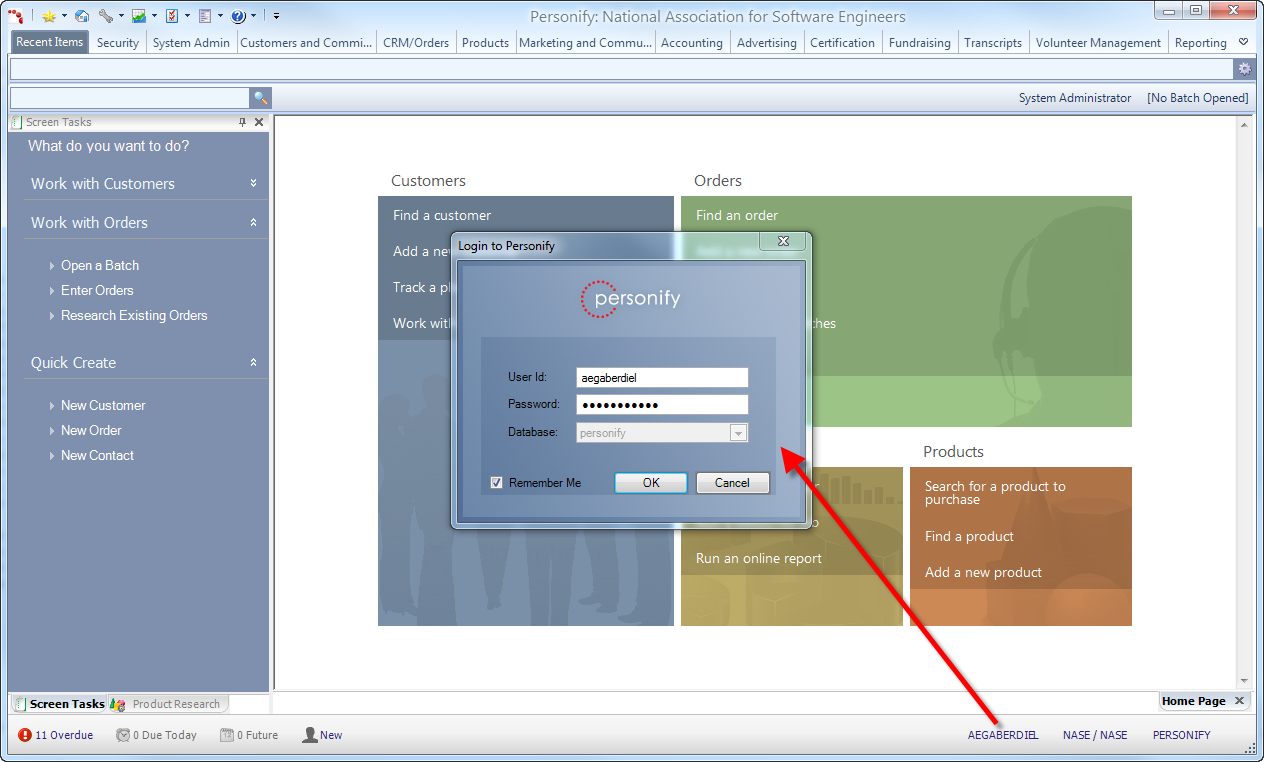
Task: Open the Reporting tab
Action: point(1200,43)
